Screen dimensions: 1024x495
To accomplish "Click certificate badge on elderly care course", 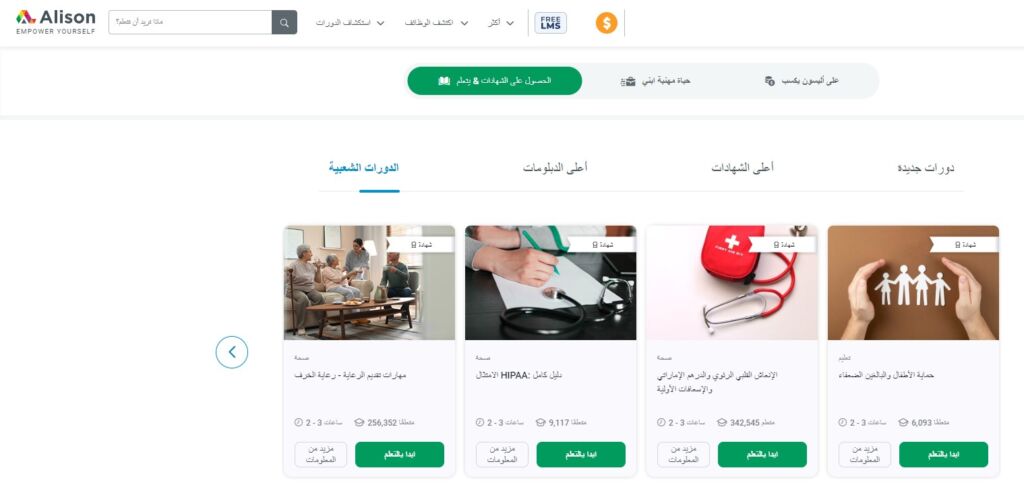I will point(423,244).
